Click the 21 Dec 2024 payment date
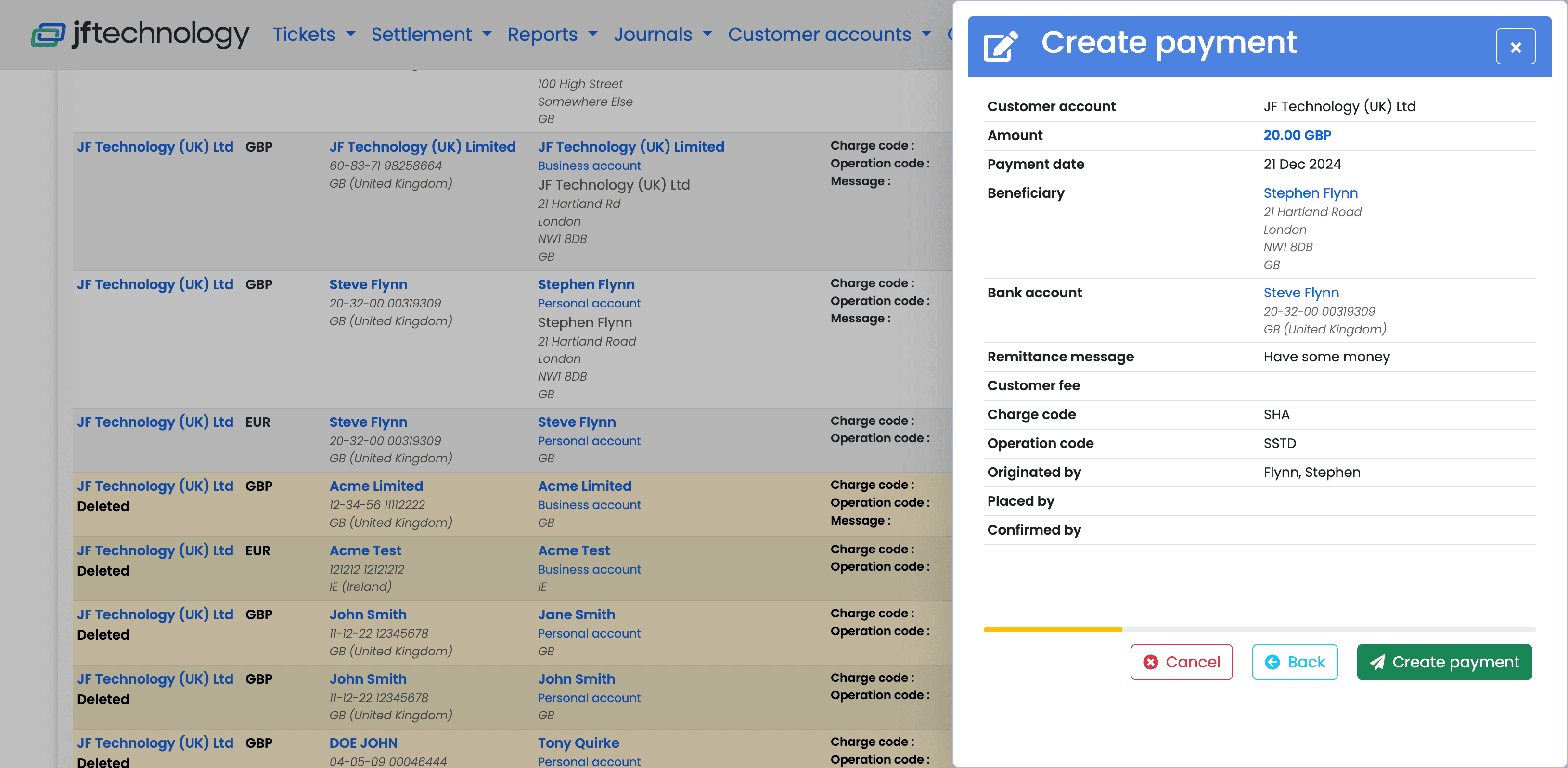 click(1302, 164)
